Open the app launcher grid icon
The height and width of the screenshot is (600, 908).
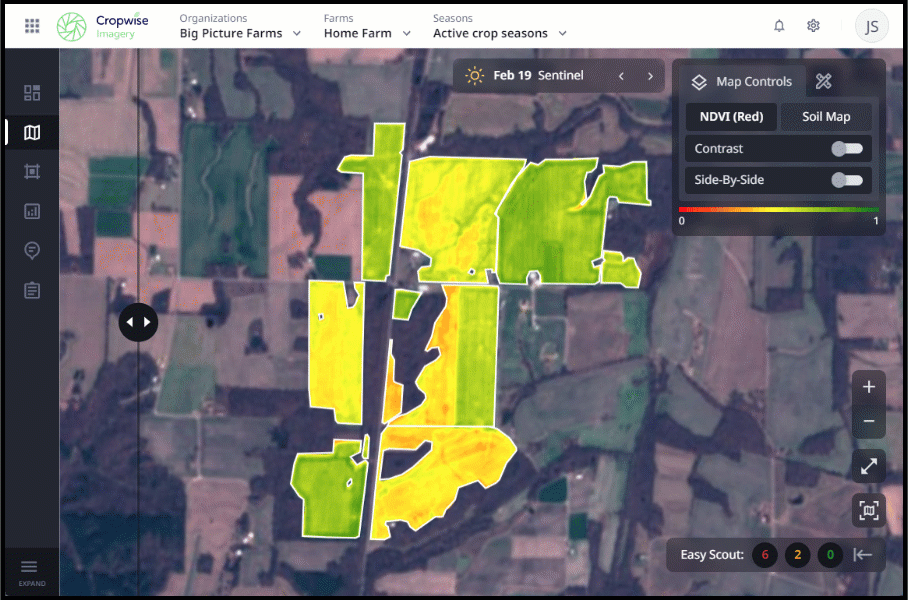[32, 26]
